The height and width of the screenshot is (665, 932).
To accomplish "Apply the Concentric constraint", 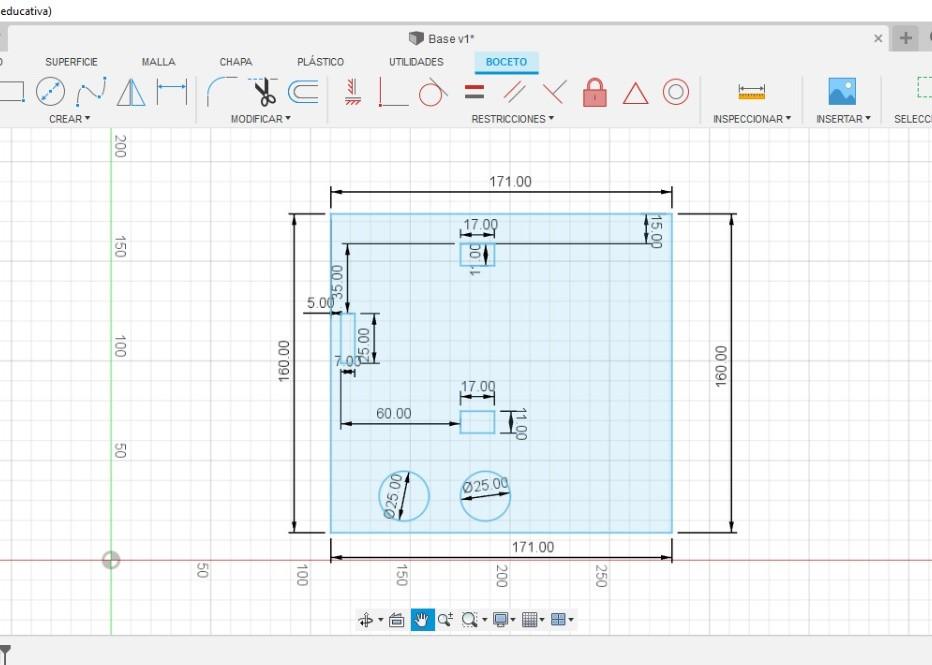I will (676, 92).
